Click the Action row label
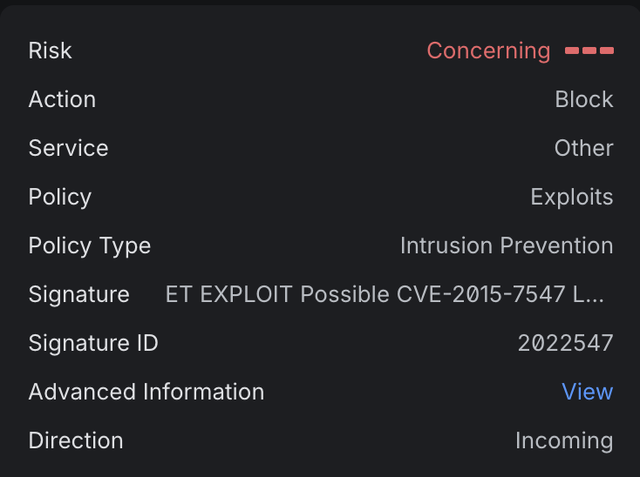The image size is (640, 477). pos(62,99)
